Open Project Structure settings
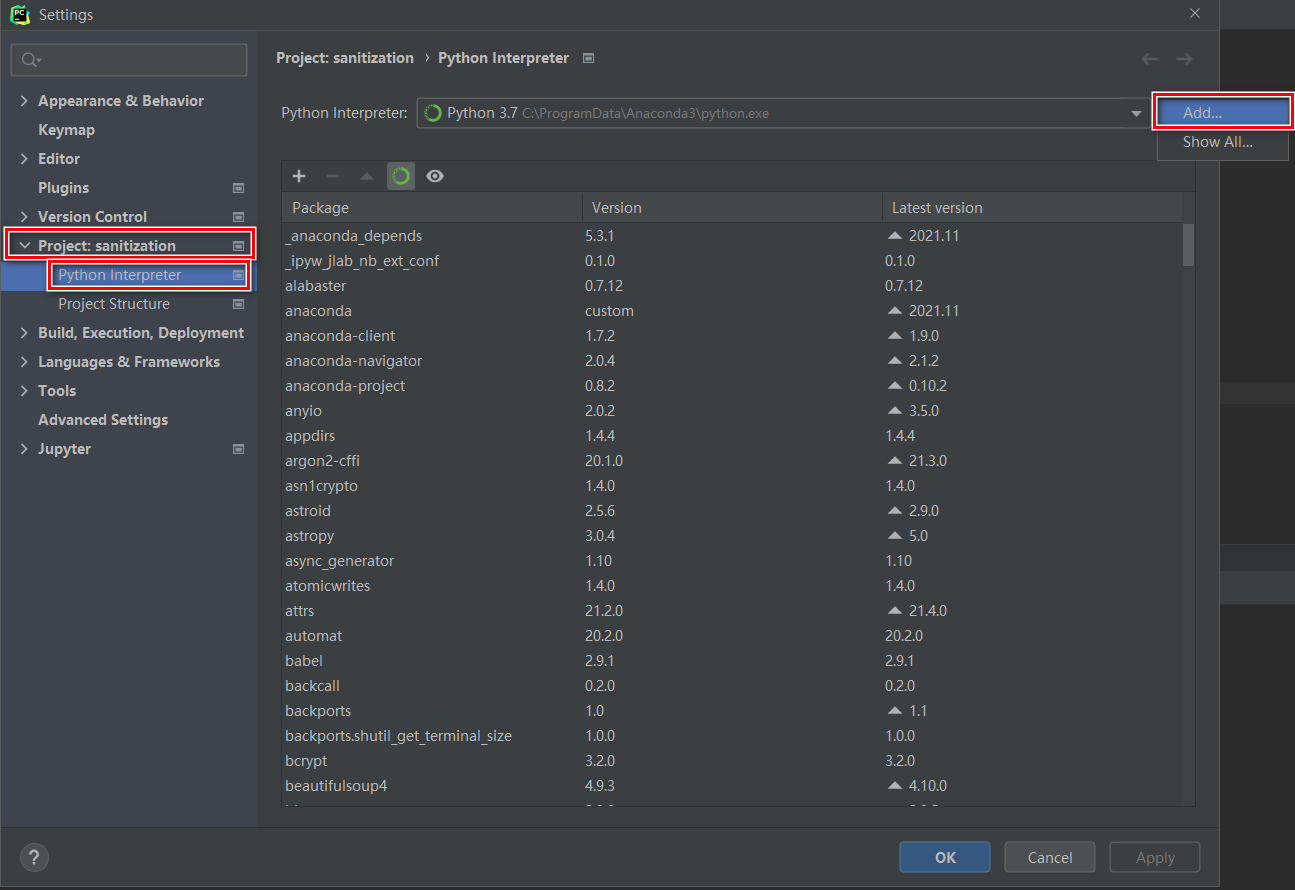Image resolution: width=1295 pixels, height=890 pixels. [x=114, y=304]
